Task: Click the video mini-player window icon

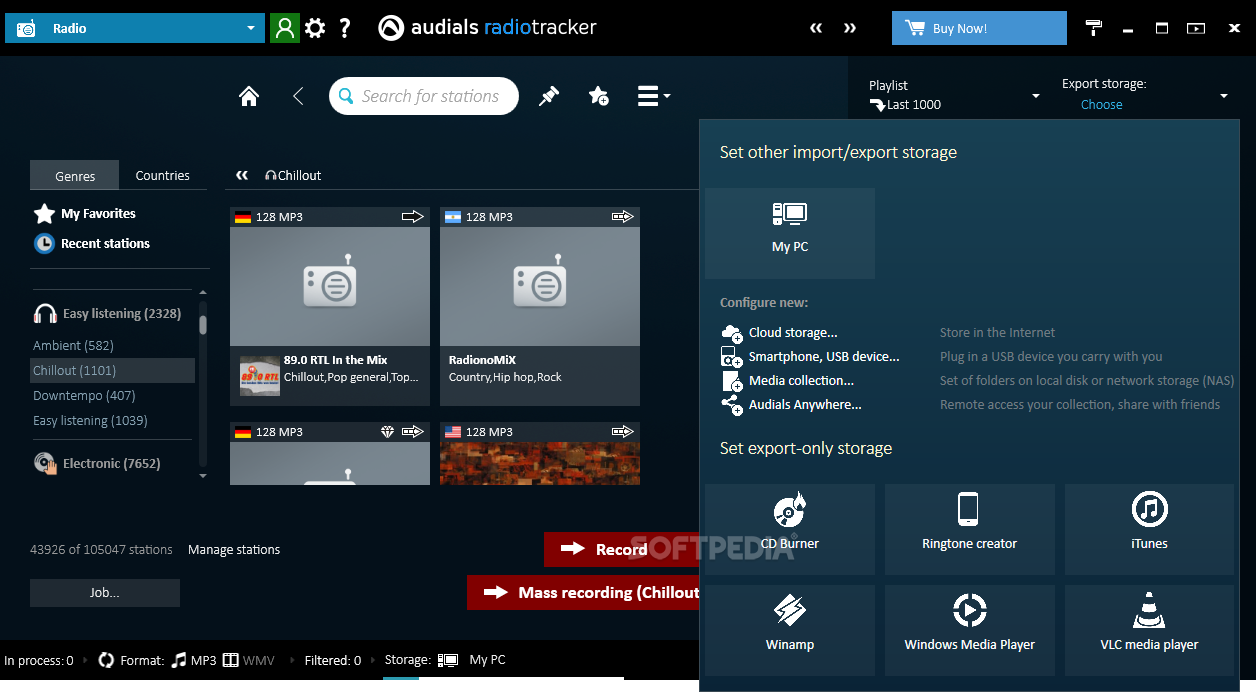Action: coord(1196,28)
